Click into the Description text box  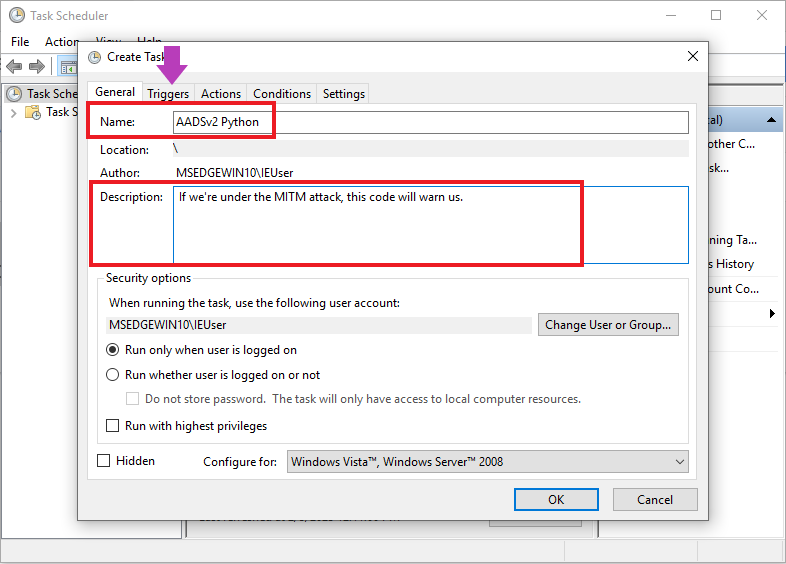click(430, 224)
